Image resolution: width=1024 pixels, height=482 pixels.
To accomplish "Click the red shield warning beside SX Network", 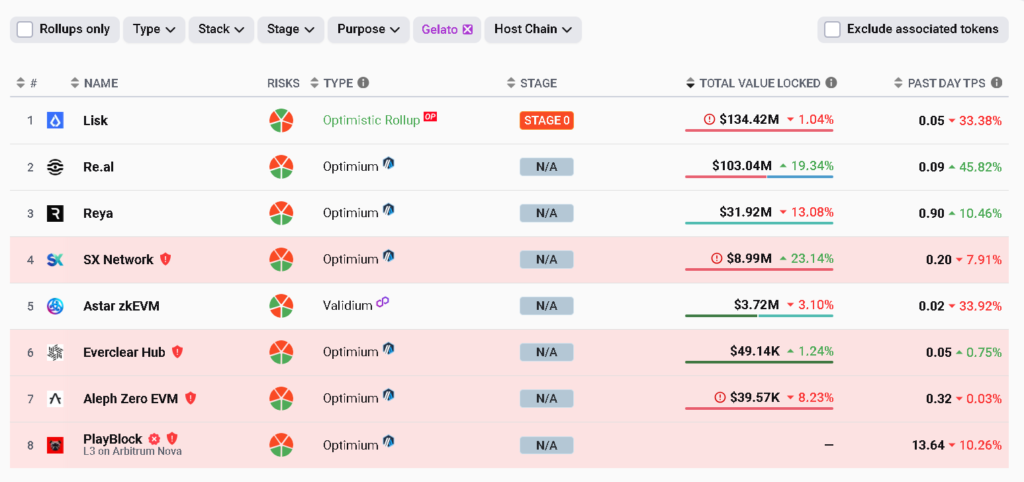I will pyautogui.click(x=166, y=259).
